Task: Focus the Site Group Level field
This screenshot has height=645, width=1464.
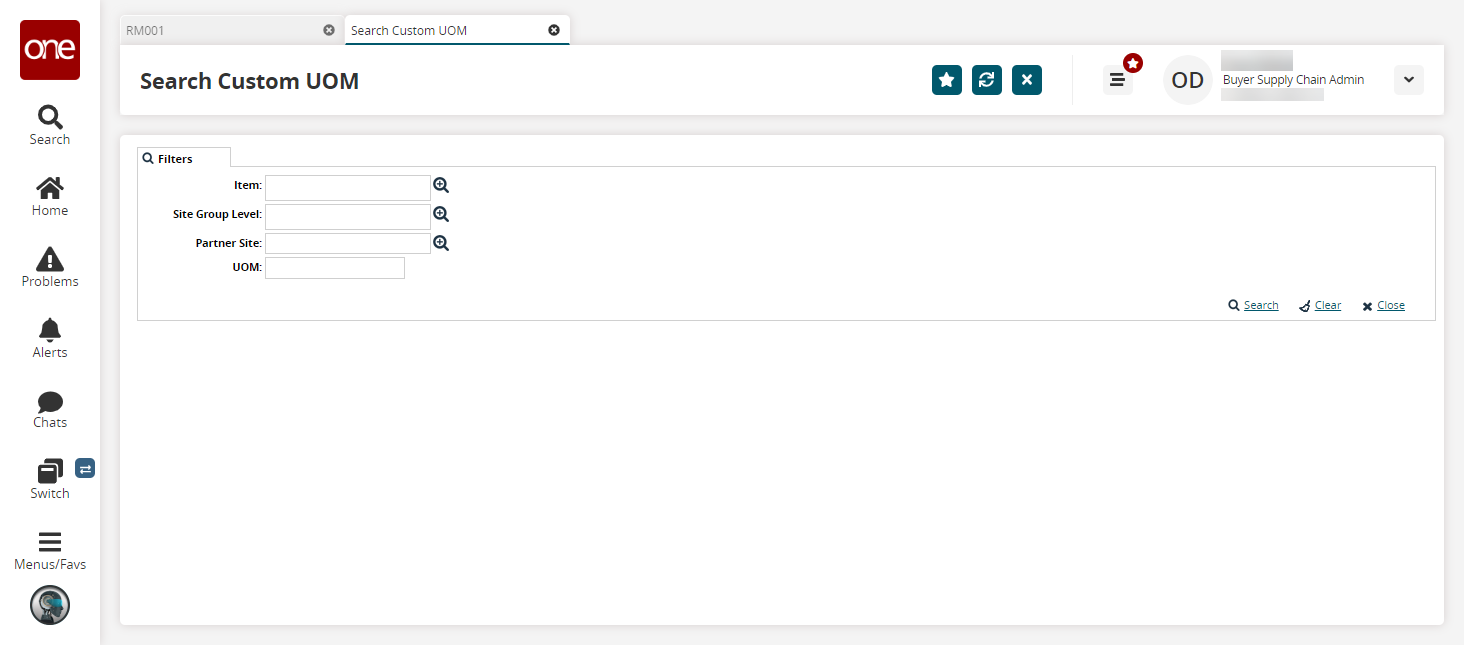Action: (x=348, y=217)
